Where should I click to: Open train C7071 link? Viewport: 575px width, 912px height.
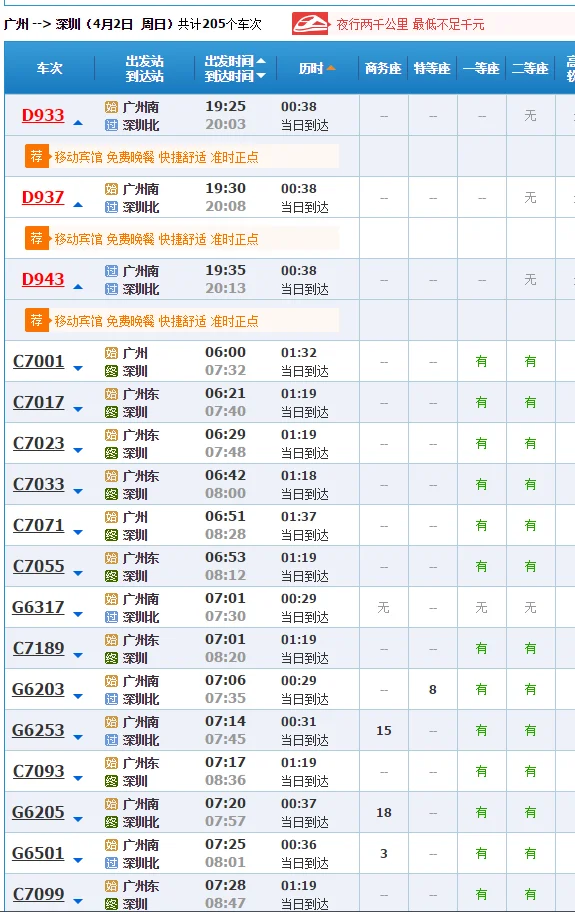(38, 525)
